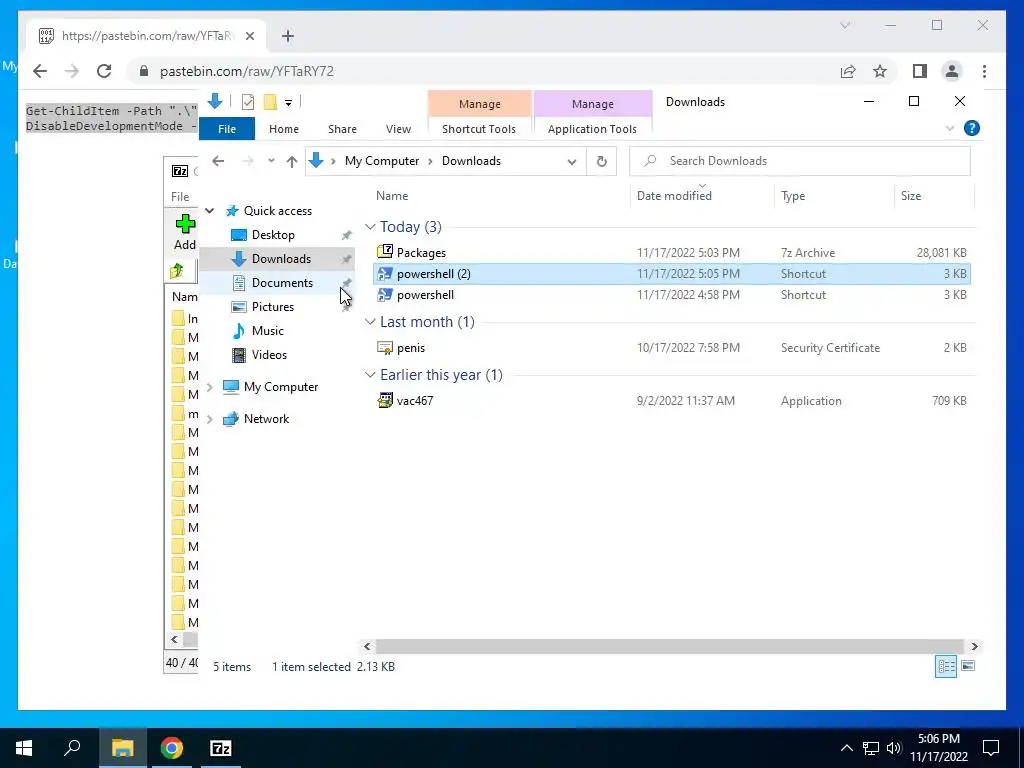Expand the Explorer ribbon chevron

[950, 129]
